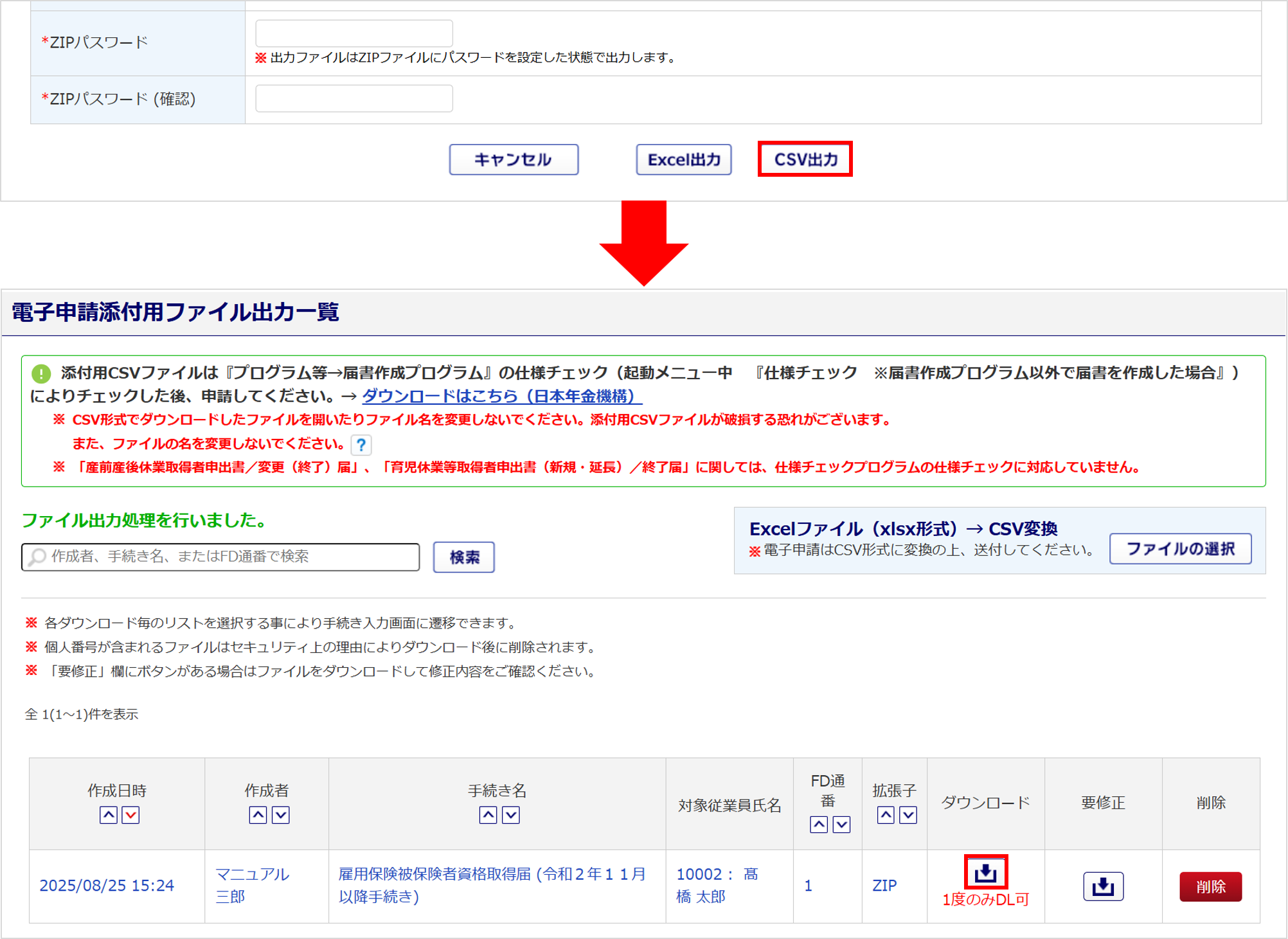Viewport: 1288px width, 939px height.
Task: Sort 作成者 descending with down arrow
Action: click(x=280, y=815)
